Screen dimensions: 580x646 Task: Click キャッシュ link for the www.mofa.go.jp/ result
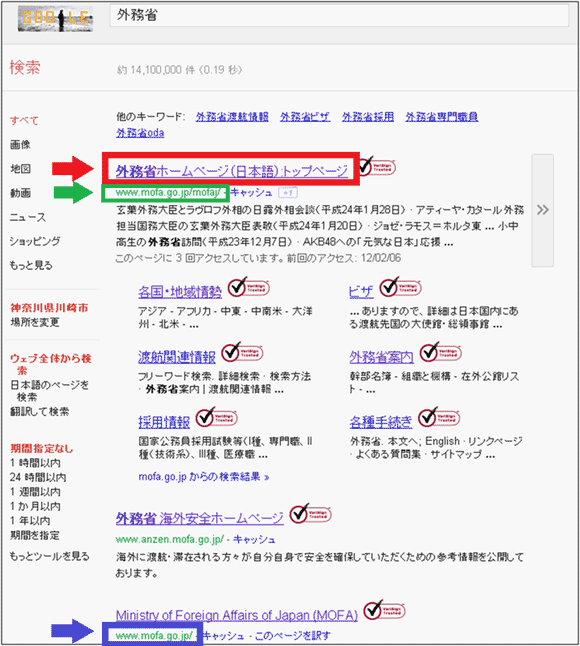click(x=224, y=636)
